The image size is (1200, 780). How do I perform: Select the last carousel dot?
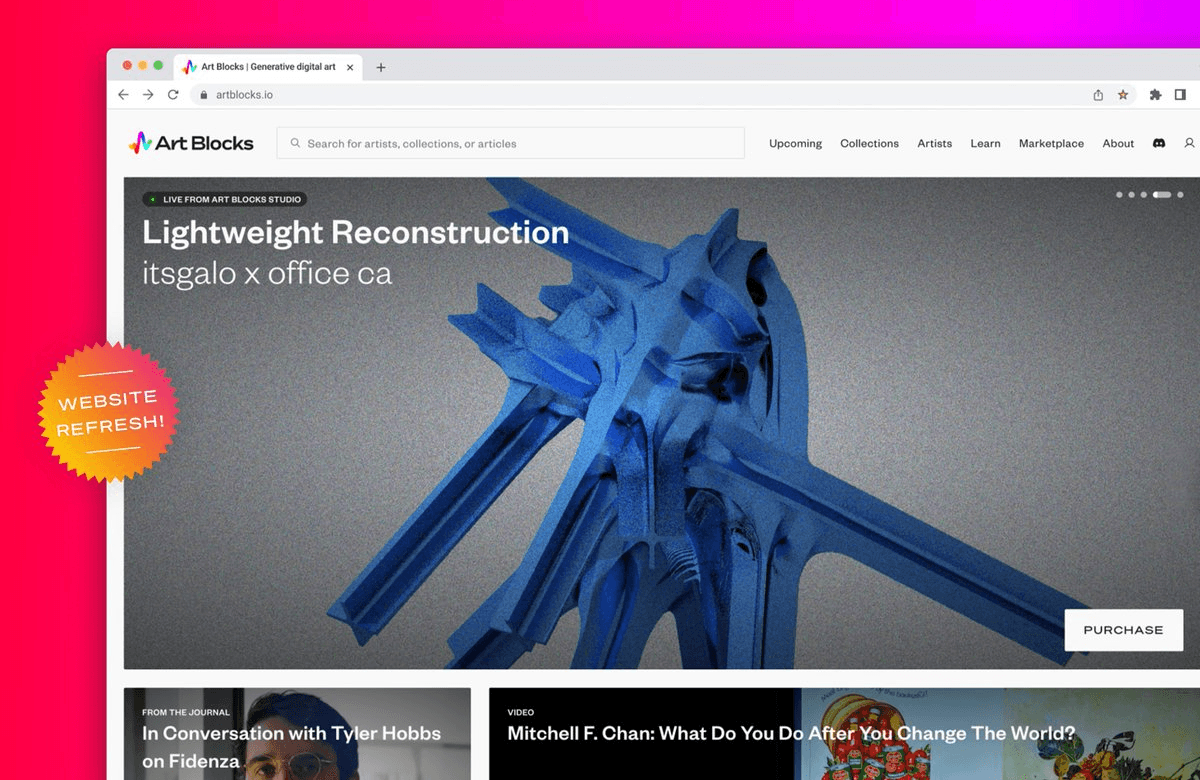click(1180, 195)
